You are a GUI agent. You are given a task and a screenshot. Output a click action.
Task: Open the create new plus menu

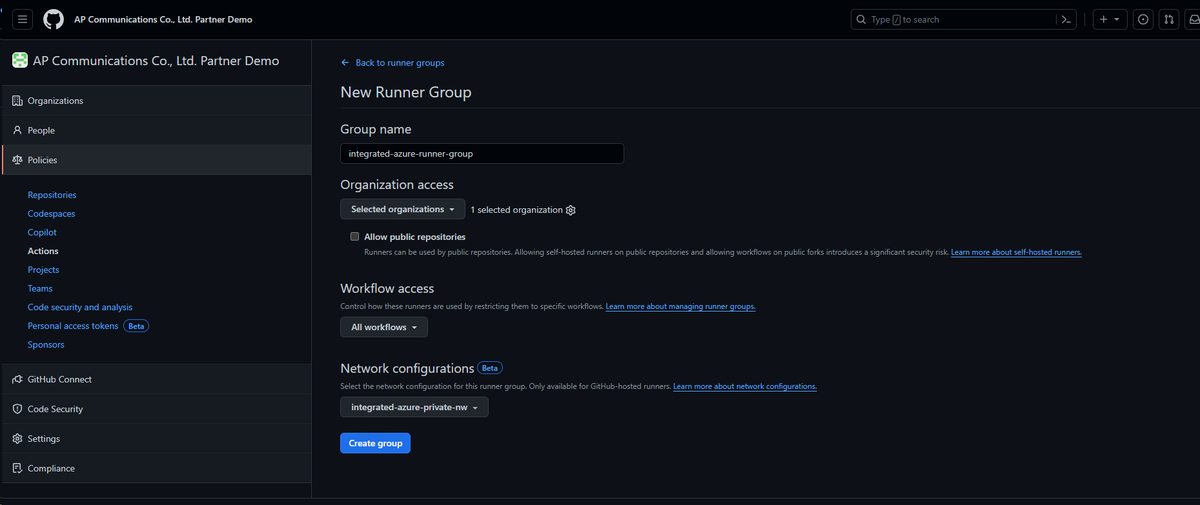(1109, 19)
